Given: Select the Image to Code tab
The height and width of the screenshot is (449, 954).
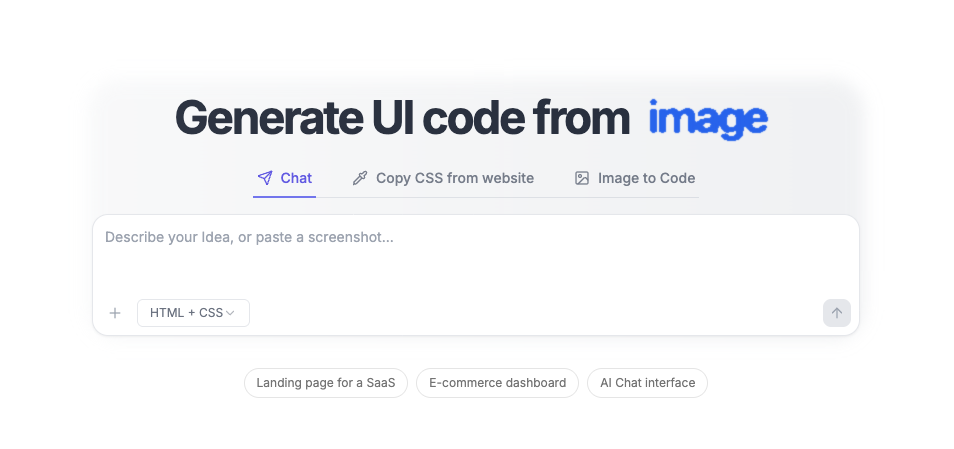Looking at the screenshot, I should pos(635,178).
